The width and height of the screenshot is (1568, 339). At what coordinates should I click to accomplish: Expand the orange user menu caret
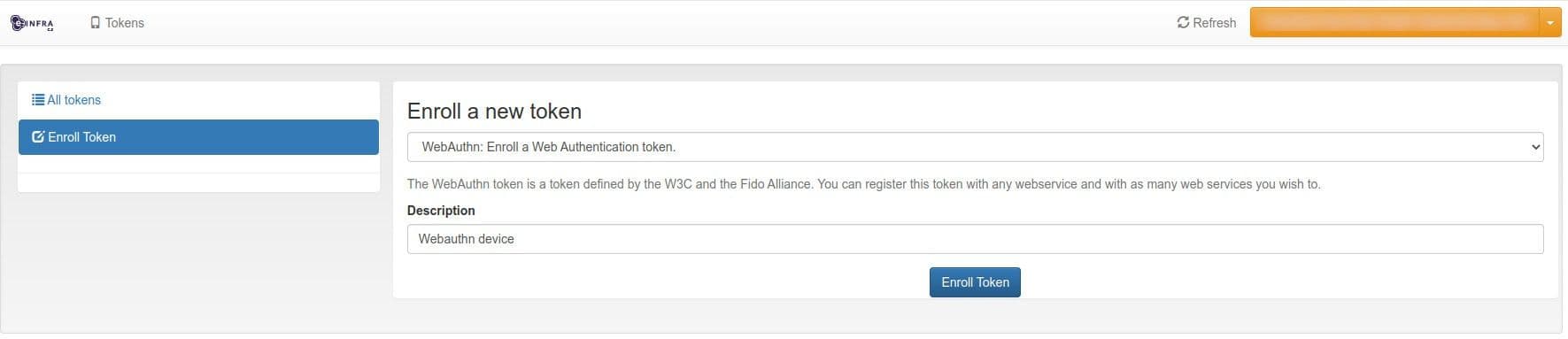[1550, 23]
